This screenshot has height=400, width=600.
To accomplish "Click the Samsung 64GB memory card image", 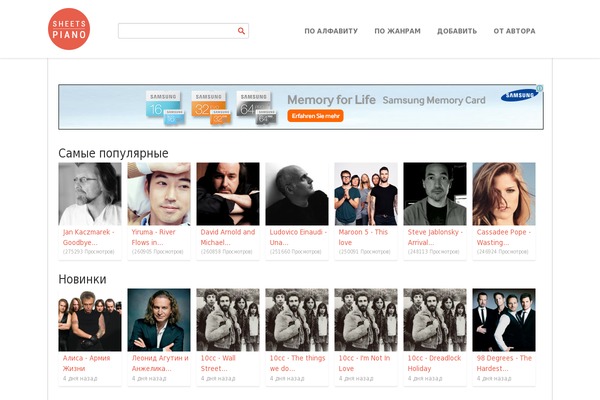I will (257, 108).
